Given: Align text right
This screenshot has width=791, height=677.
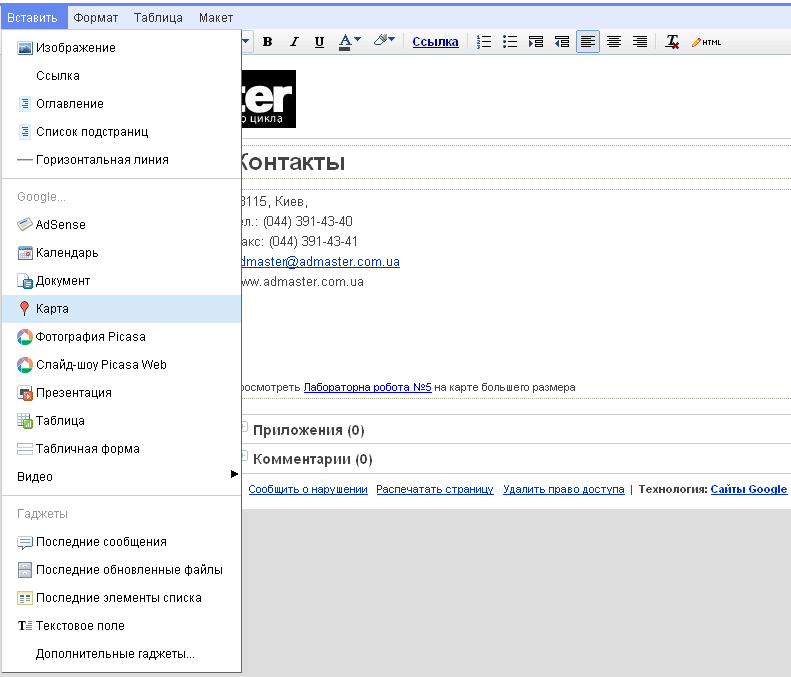Looking at the screenshot, I should 640,42.
